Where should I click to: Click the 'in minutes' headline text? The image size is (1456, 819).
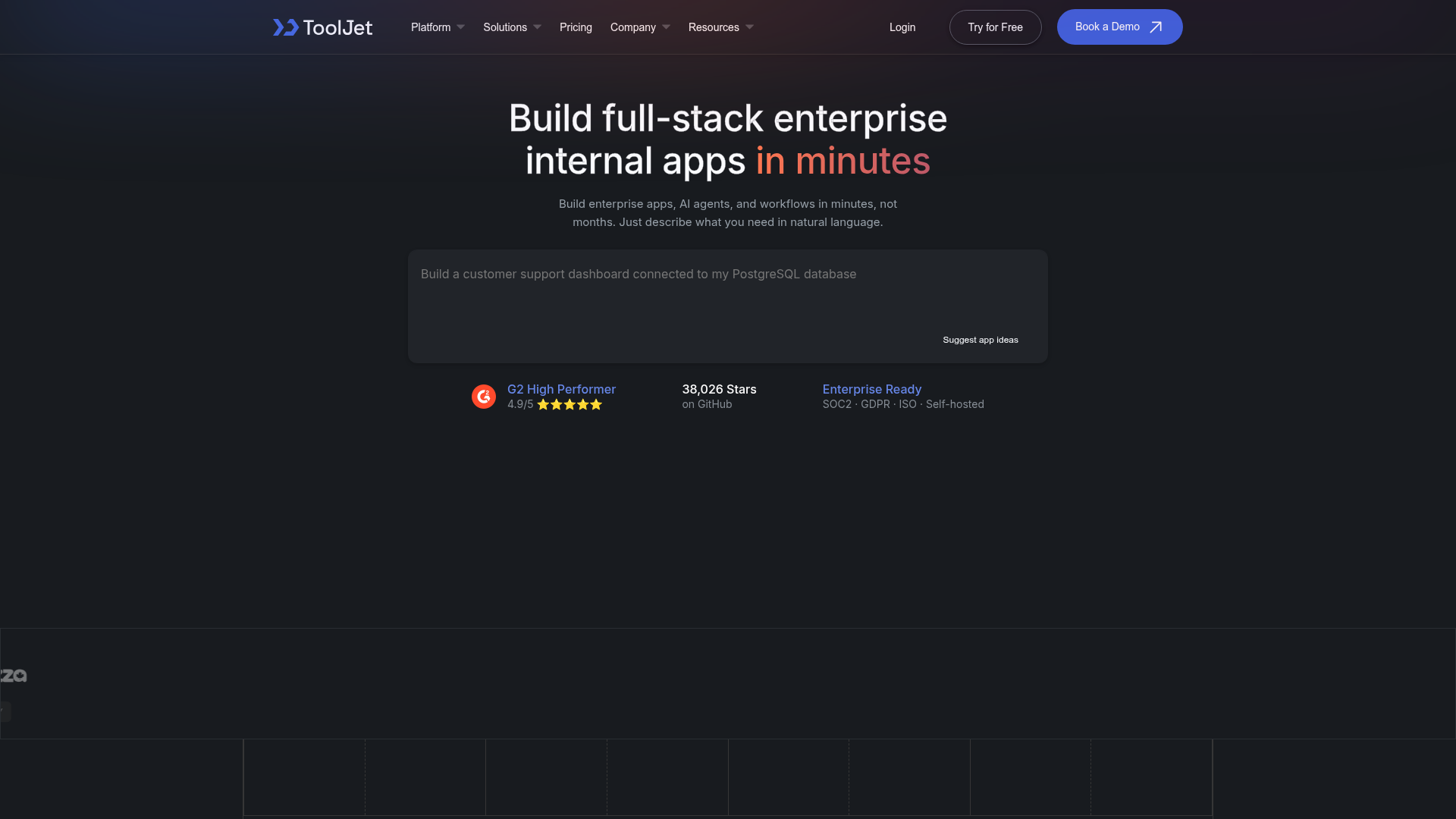click(x=843, y=161)
